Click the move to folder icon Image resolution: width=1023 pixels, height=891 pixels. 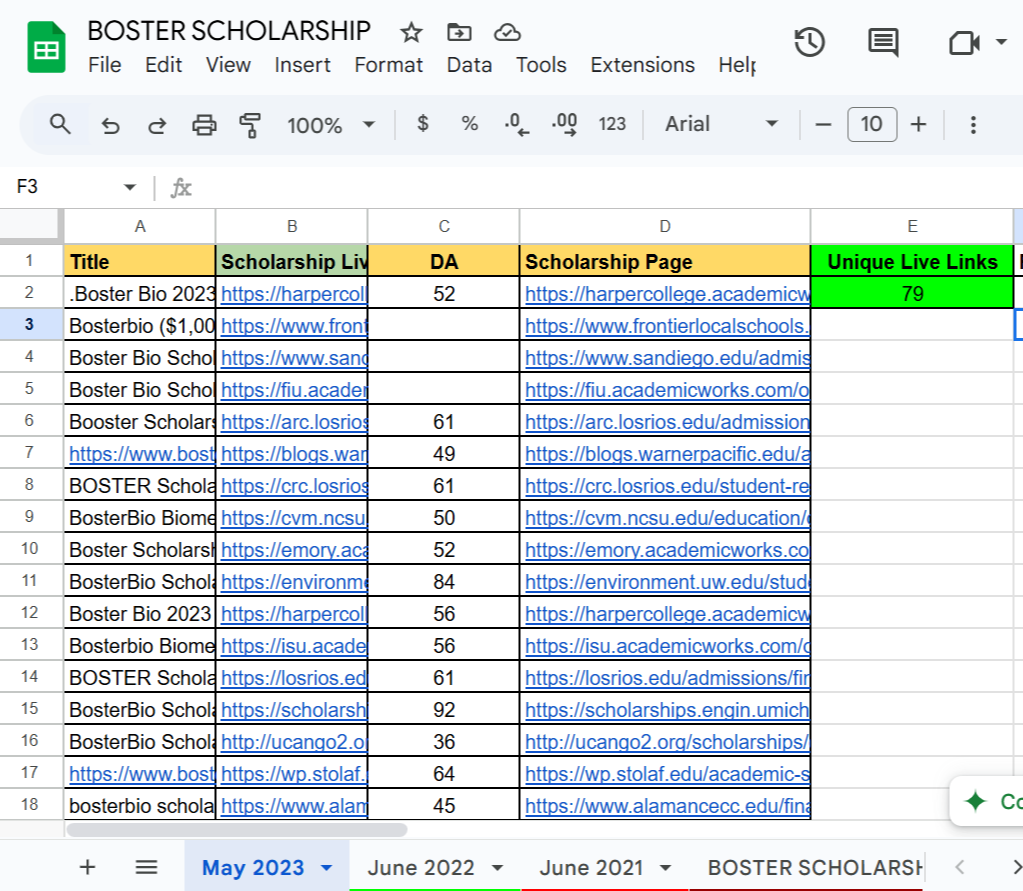[459, 33]
